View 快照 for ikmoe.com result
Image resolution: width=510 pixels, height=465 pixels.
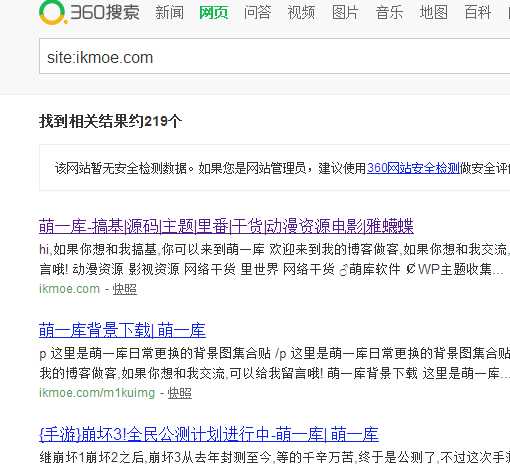click(125, 289)
